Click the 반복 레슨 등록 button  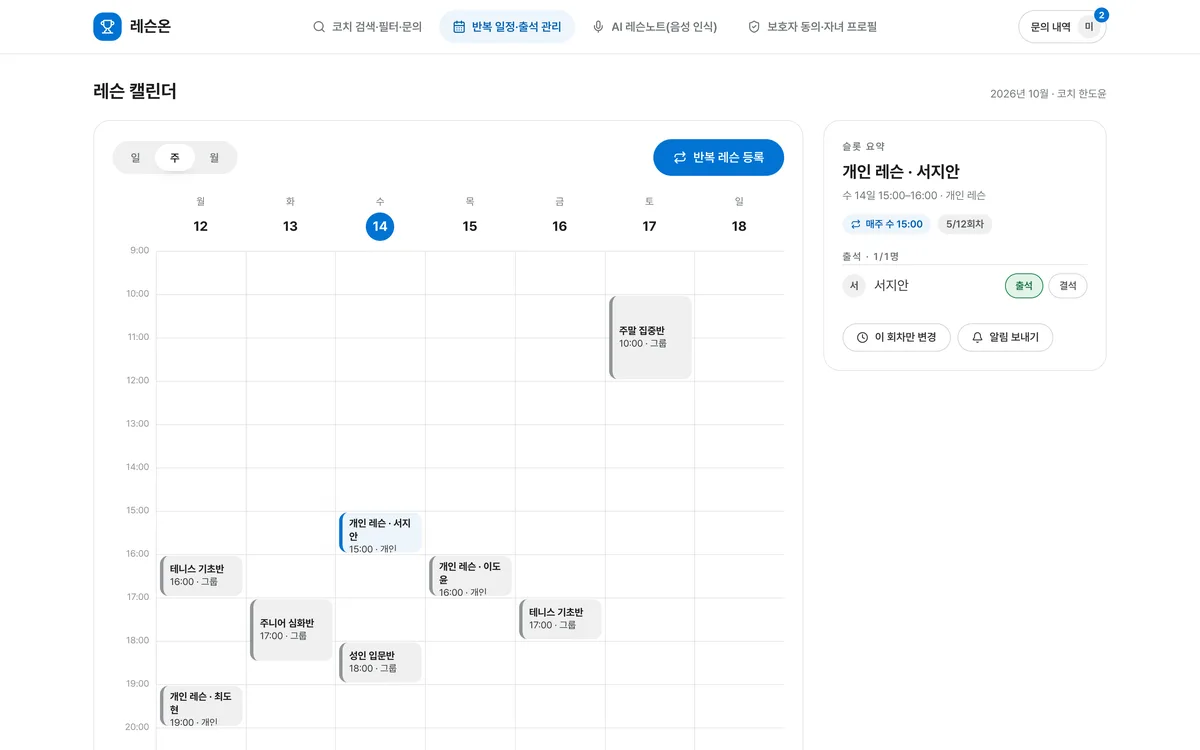pos(718,158)
